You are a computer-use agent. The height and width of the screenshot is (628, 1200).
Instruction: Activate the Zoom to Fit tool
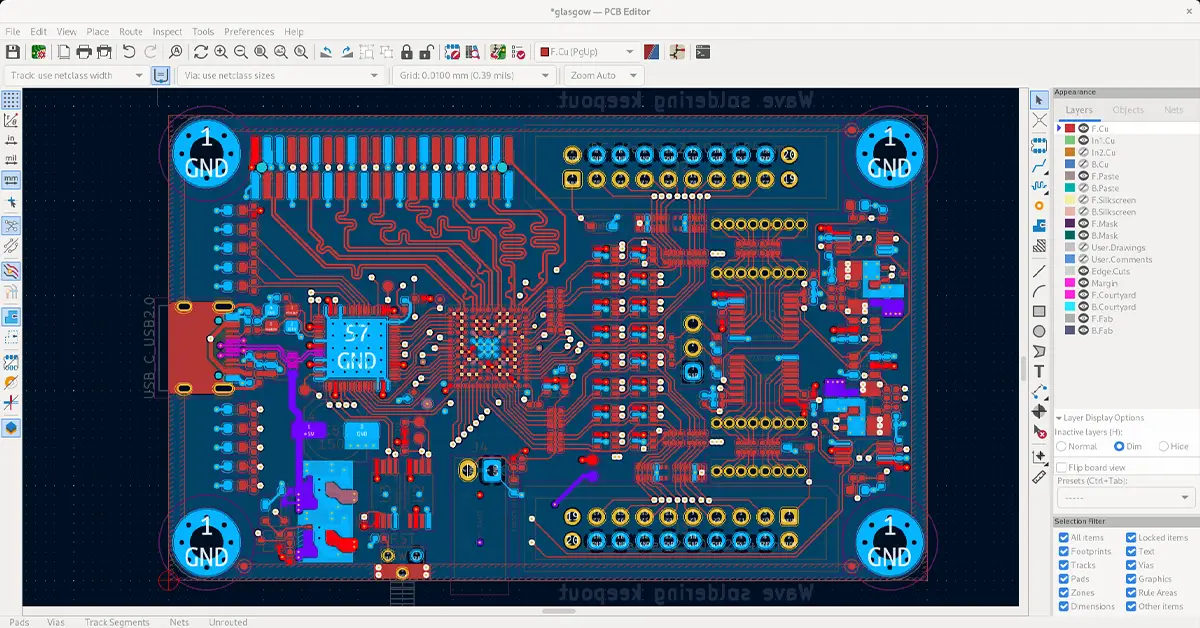tap(259, 50)
